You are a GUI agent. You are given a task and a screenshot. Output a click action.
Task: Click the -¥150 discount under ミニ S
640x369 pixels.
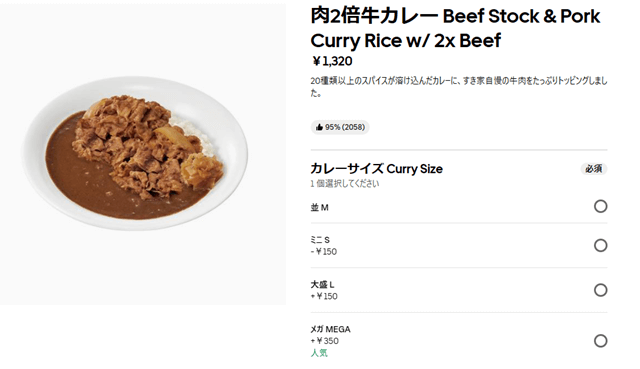pos(324,251)
